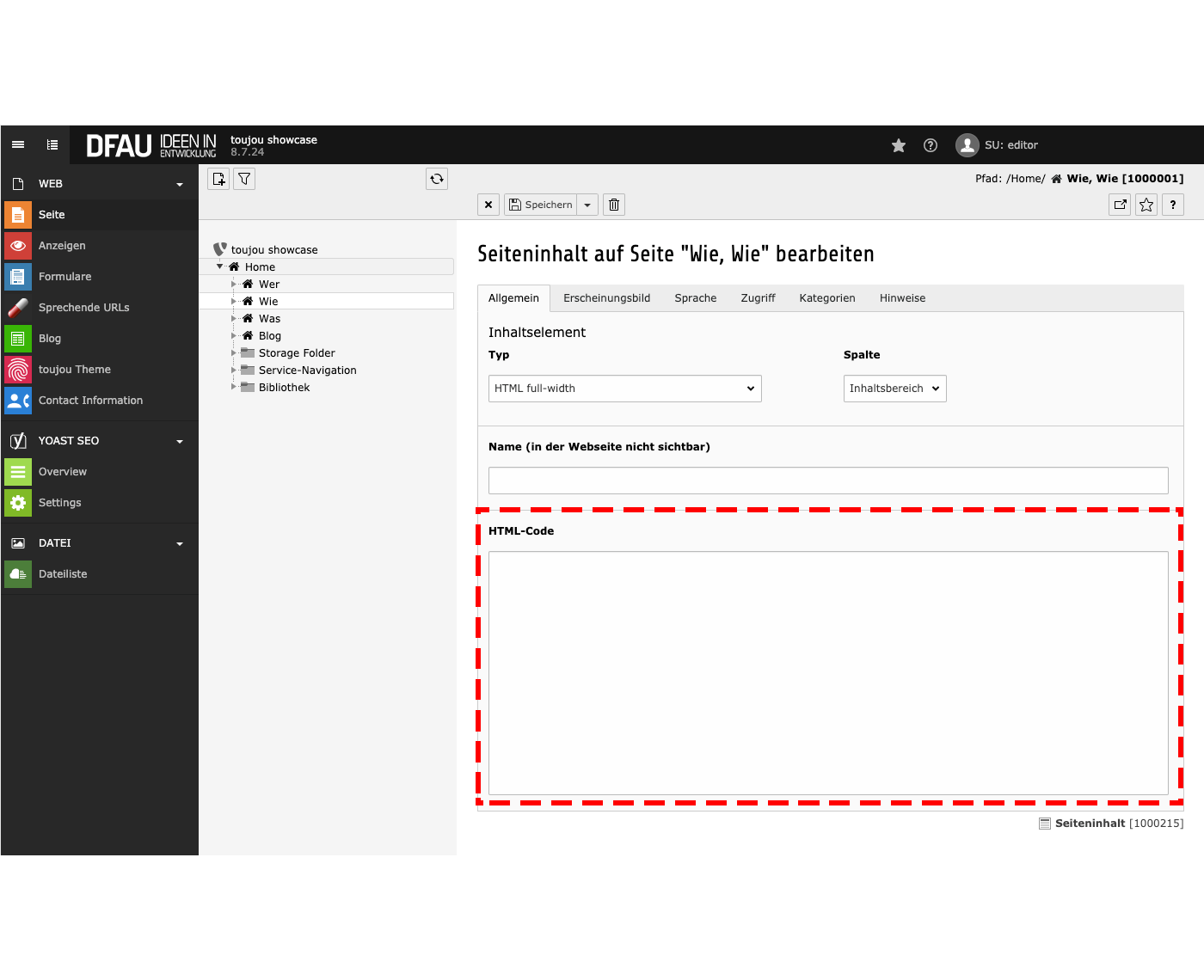Open bookmarks star in top bar
The image size is (1204, 980).
click(899, 145)
